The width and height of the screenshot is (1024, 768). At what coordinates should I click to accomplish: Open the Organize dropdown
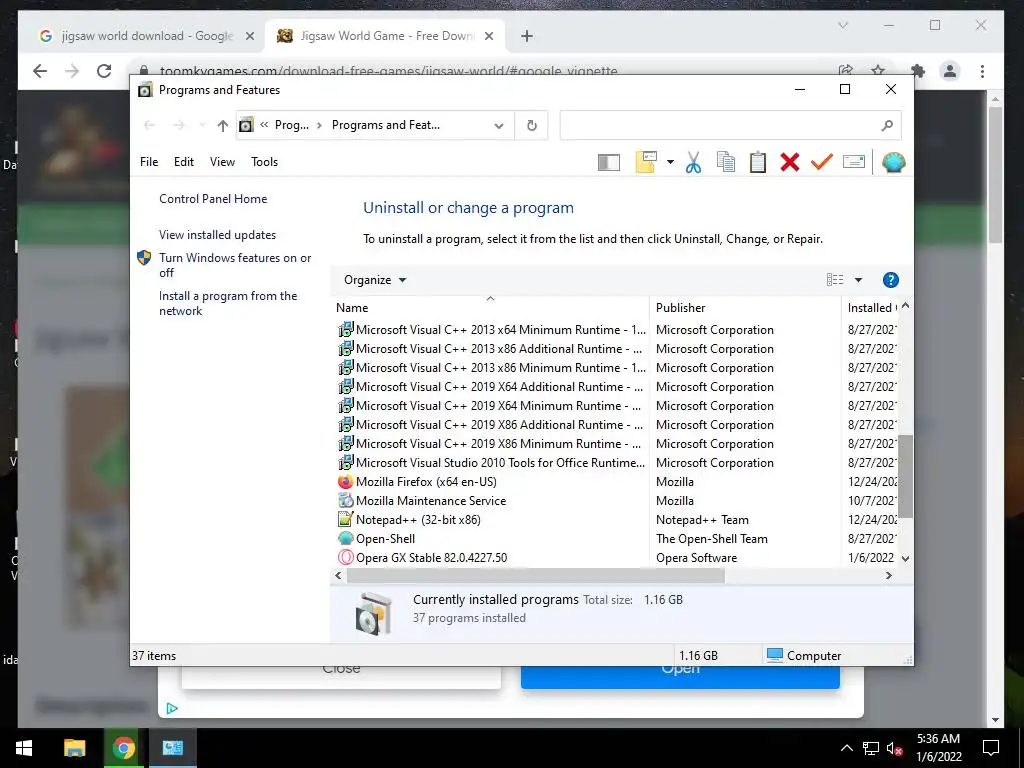pos(375,280)
